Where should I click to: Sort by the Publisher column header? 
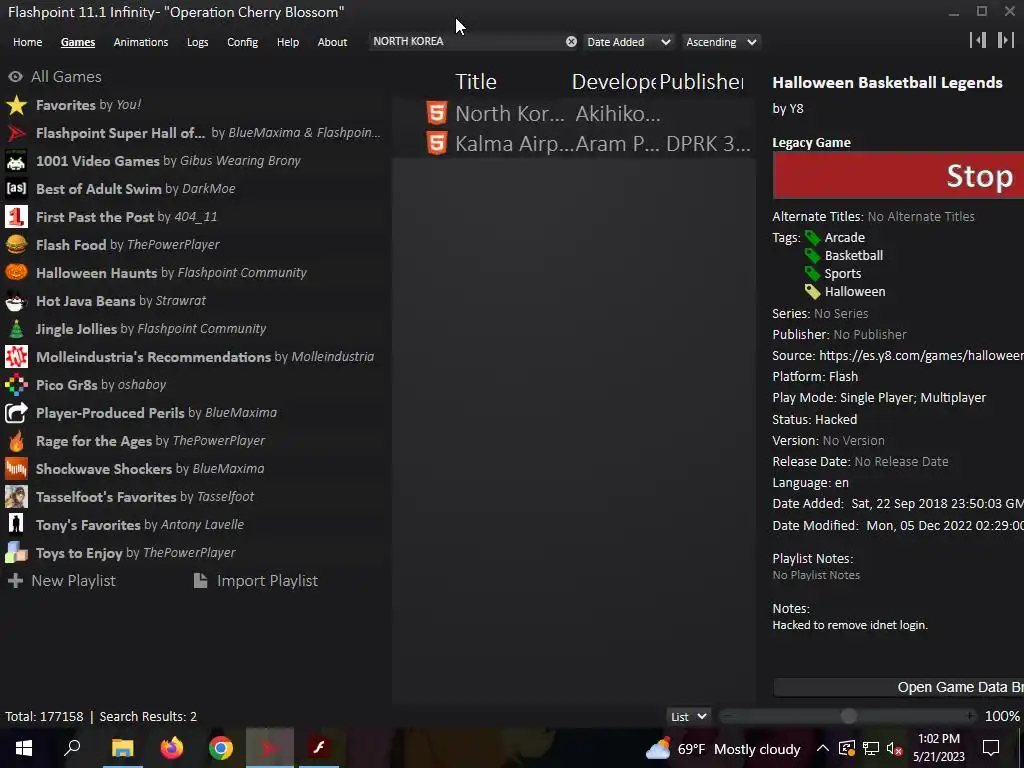click(x=701, y=82)
